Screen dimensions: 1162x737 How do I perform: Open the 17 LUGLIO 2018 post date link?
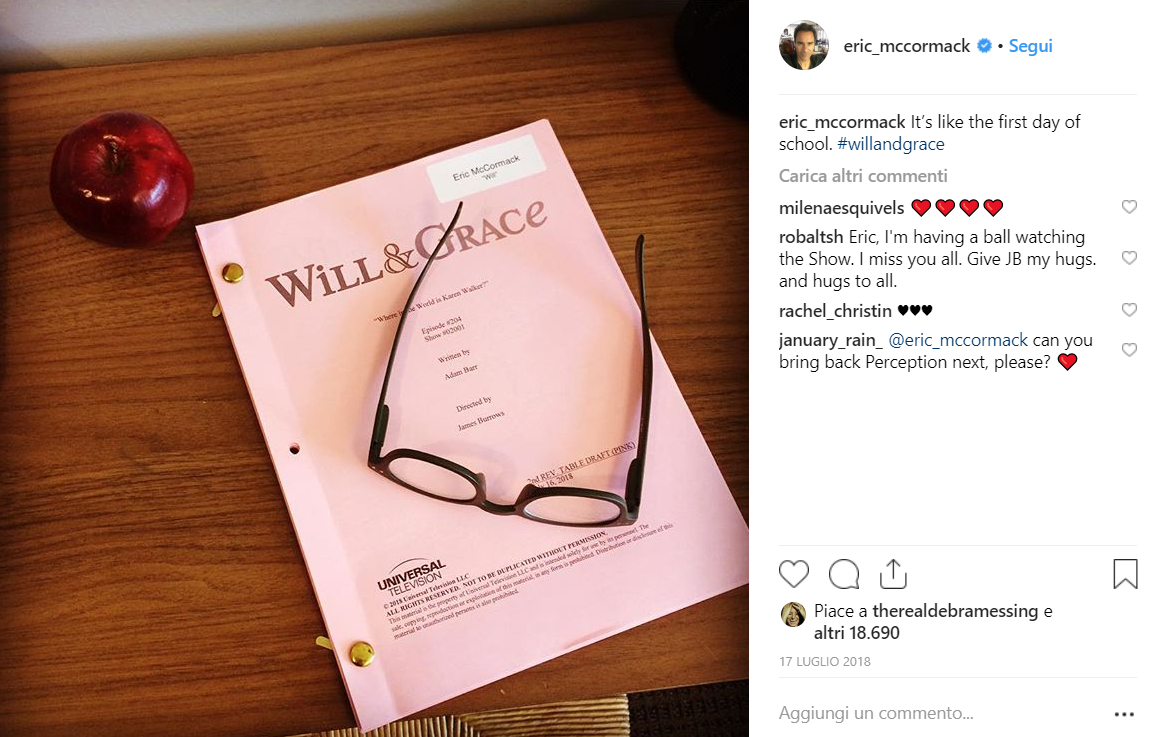[825, 661]
